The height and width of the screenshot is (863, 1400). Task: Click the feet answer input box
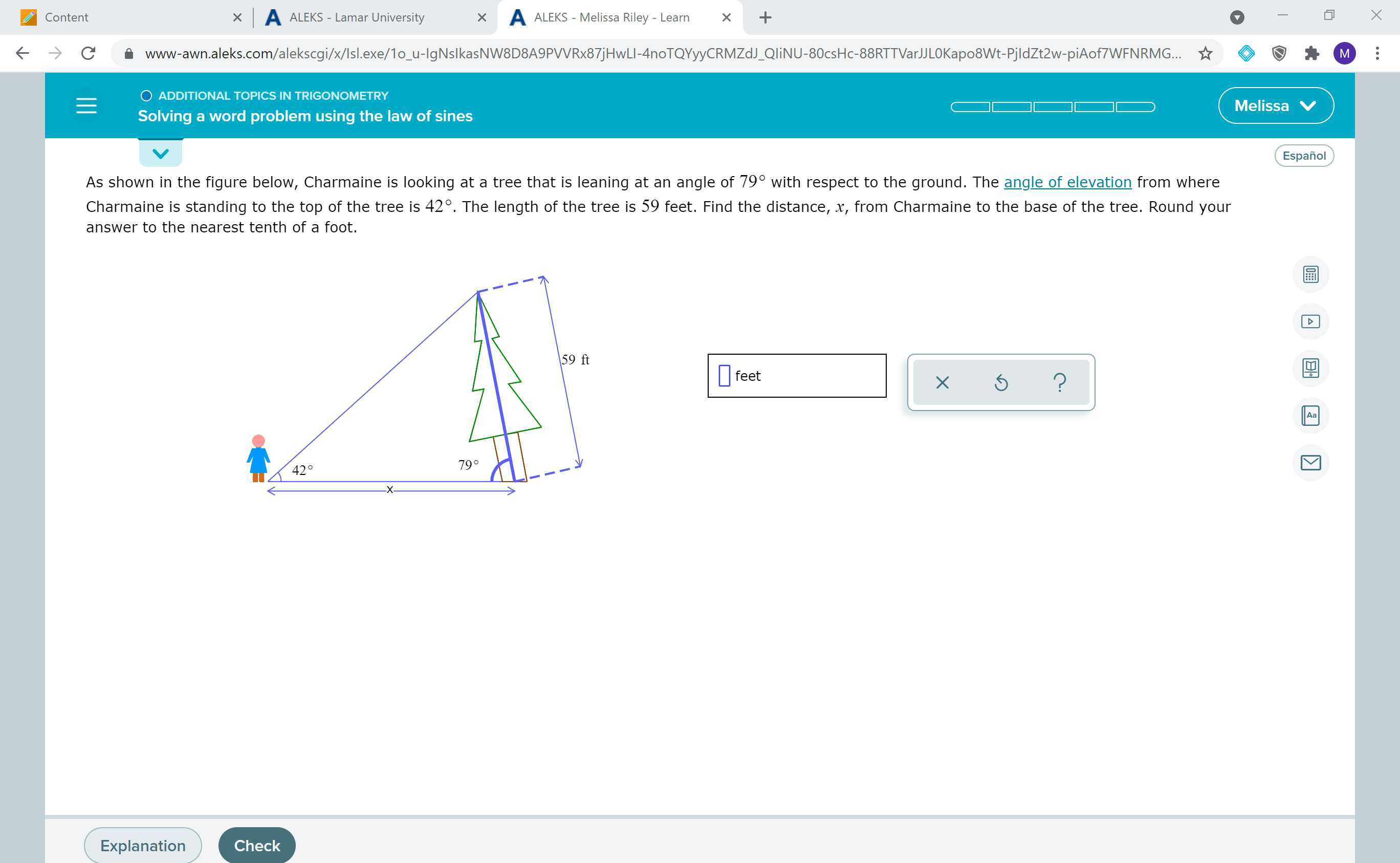pyautogui.click(x=796, y=376)
